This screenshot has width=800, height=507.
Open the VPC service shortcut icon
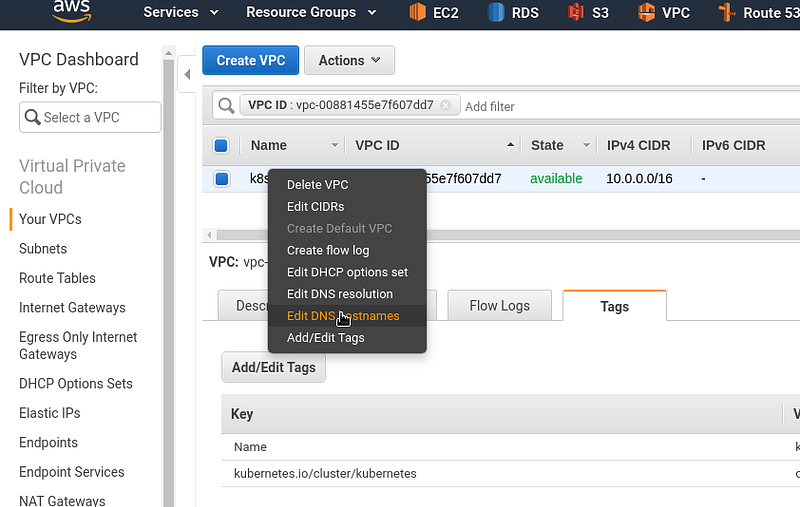(646, 12)
